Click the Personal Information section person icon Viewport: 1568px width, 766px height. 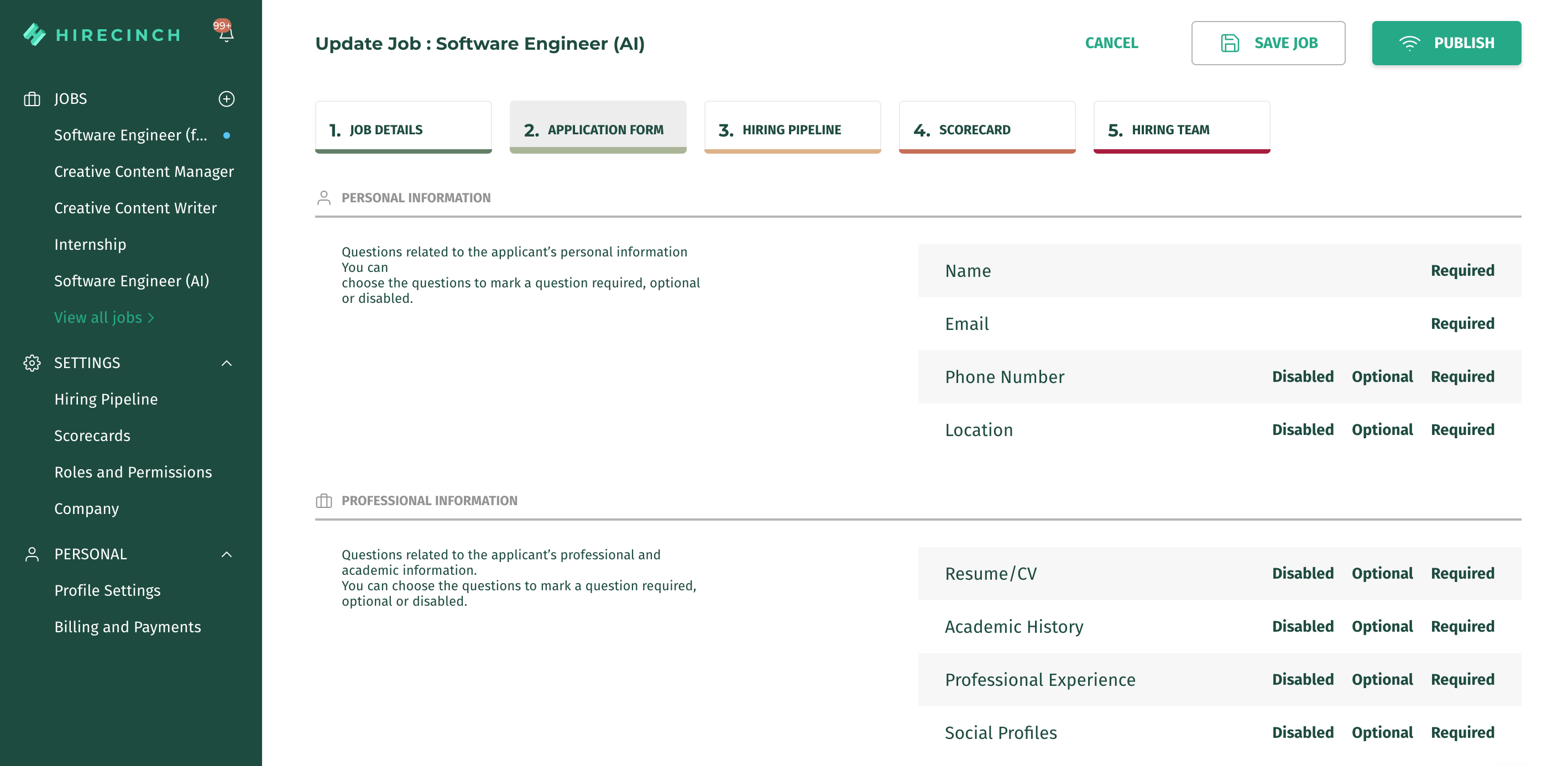pyautogui.click(x=324, y=198)
